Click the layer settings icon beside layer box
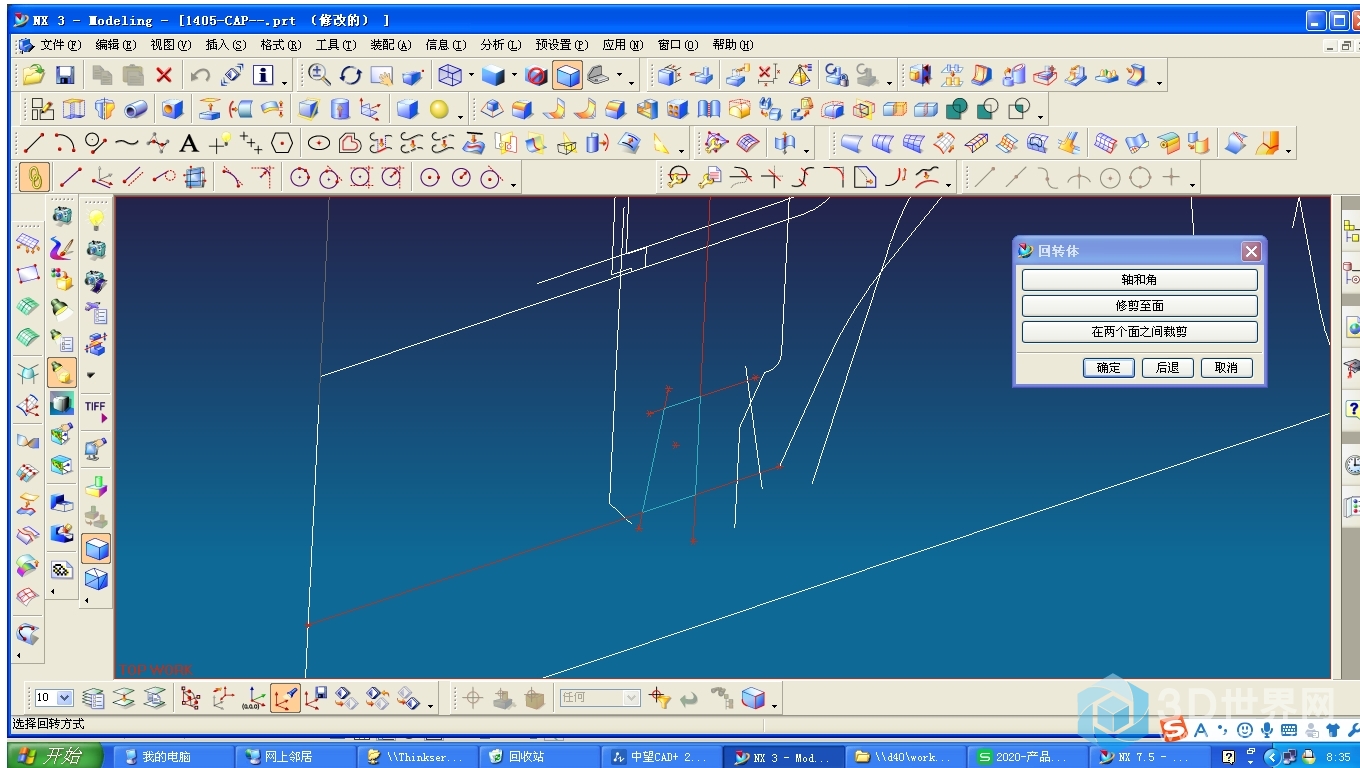 pos(93,697)
